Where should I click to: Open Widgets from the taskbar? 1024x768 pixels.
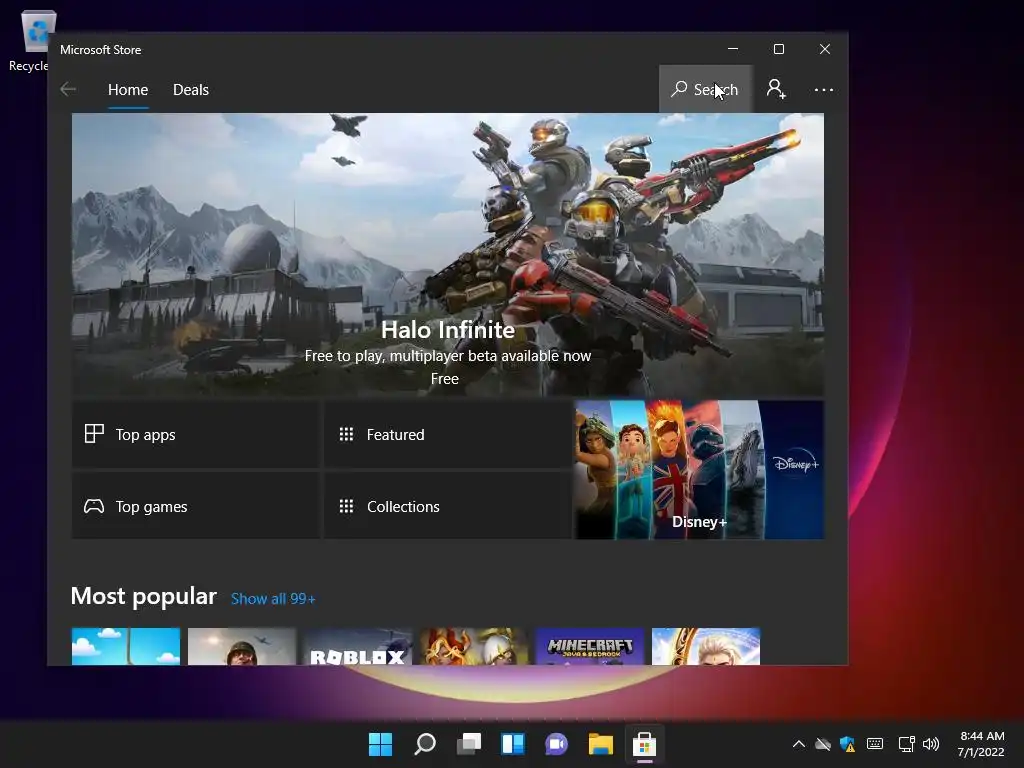513,744
